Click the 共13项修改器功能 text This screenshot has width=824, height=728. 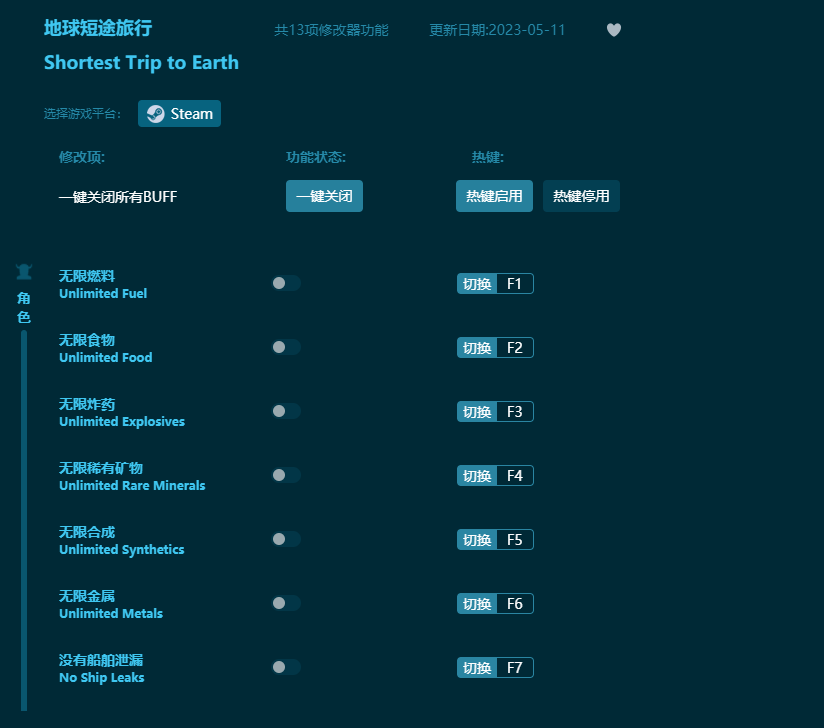click(x=331, y=30)
